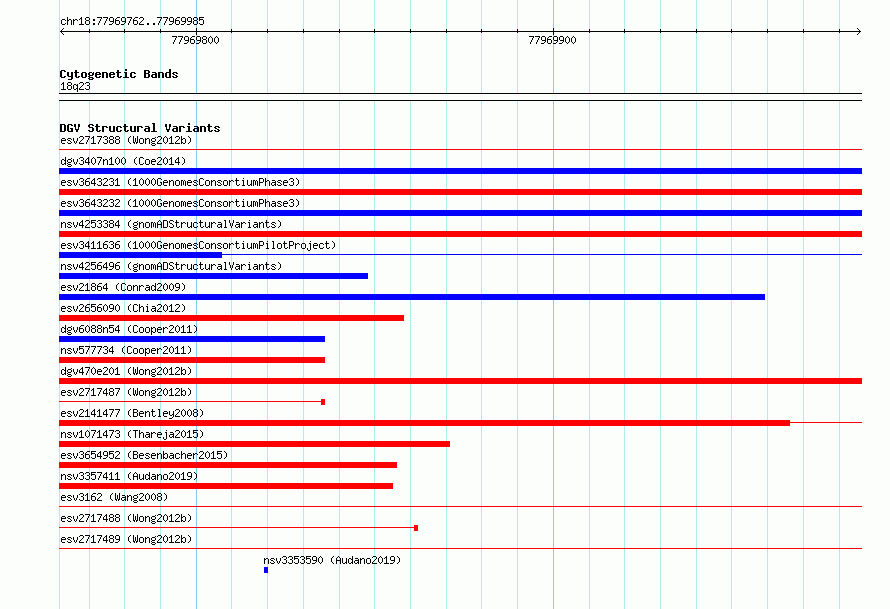This screenshot has height=609, width=890.
Task: Click the esv3643231 red variant bar
Action: [460, 192]
